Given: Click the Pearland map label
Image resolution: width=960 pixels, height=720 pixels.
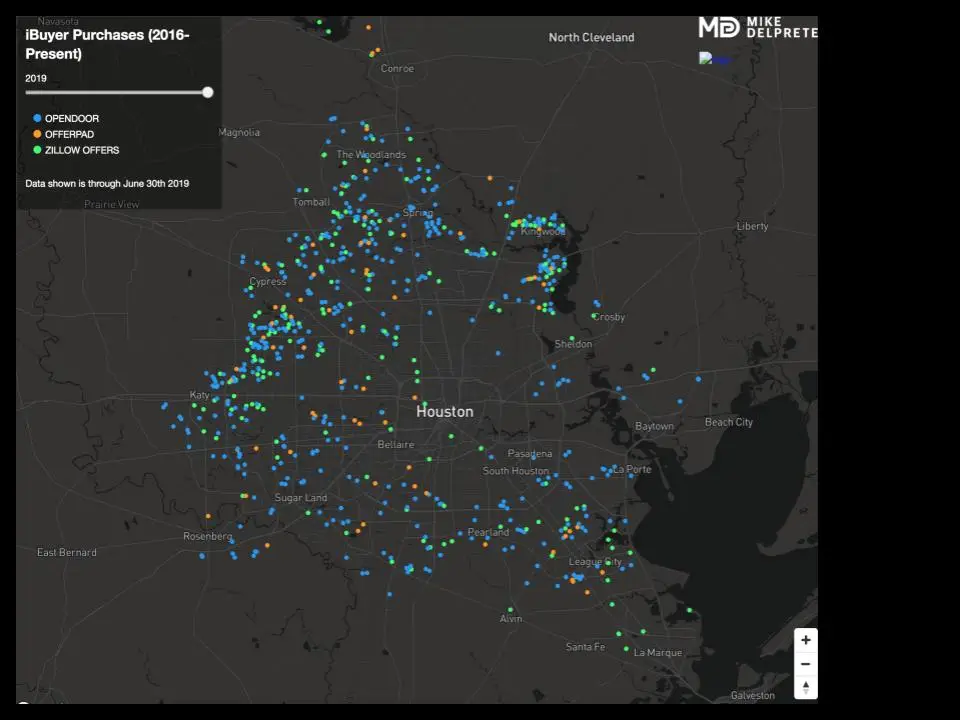Looking at the screenshot, I should point(489,532).
